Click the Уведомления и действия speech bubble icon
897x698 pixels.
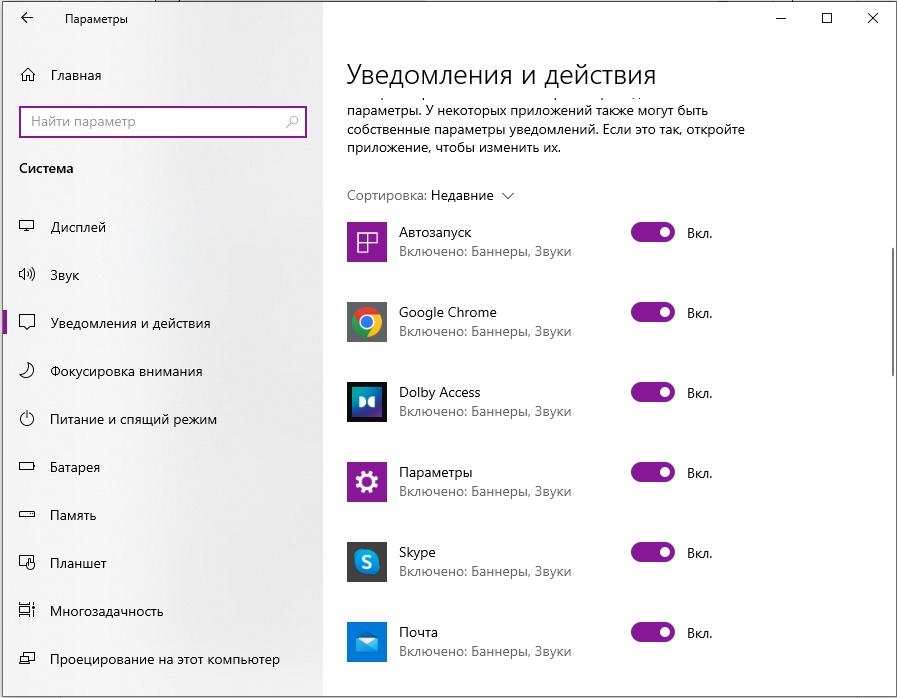(27, 322)
